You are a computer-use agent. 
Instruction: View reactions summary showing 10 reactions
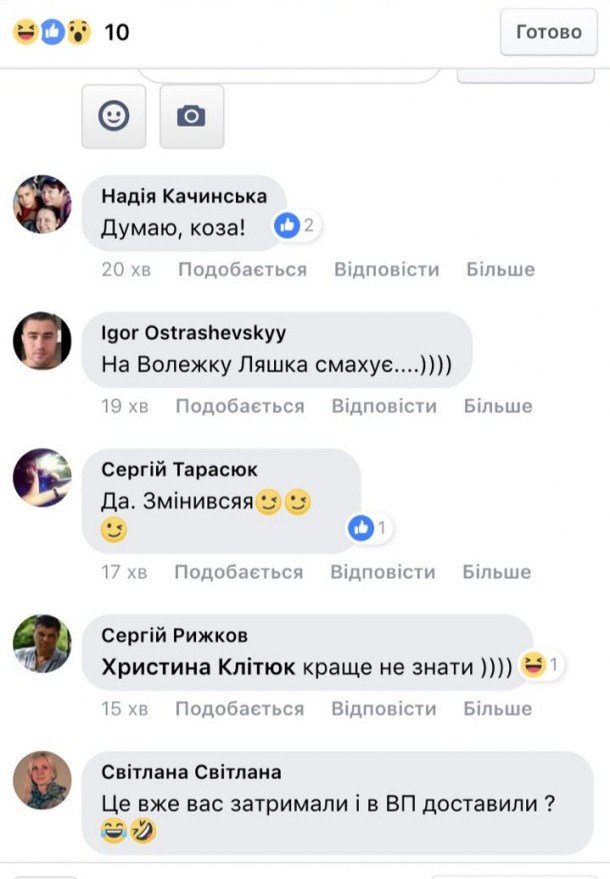(x=71, y=32)
